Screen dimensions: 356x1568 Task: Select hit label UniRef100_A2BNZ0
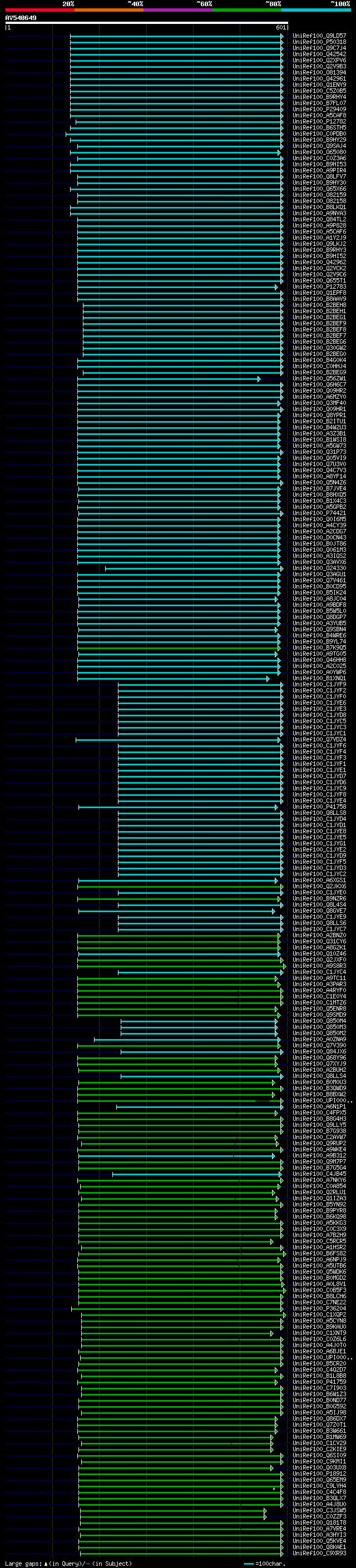[x=319, y=935]
